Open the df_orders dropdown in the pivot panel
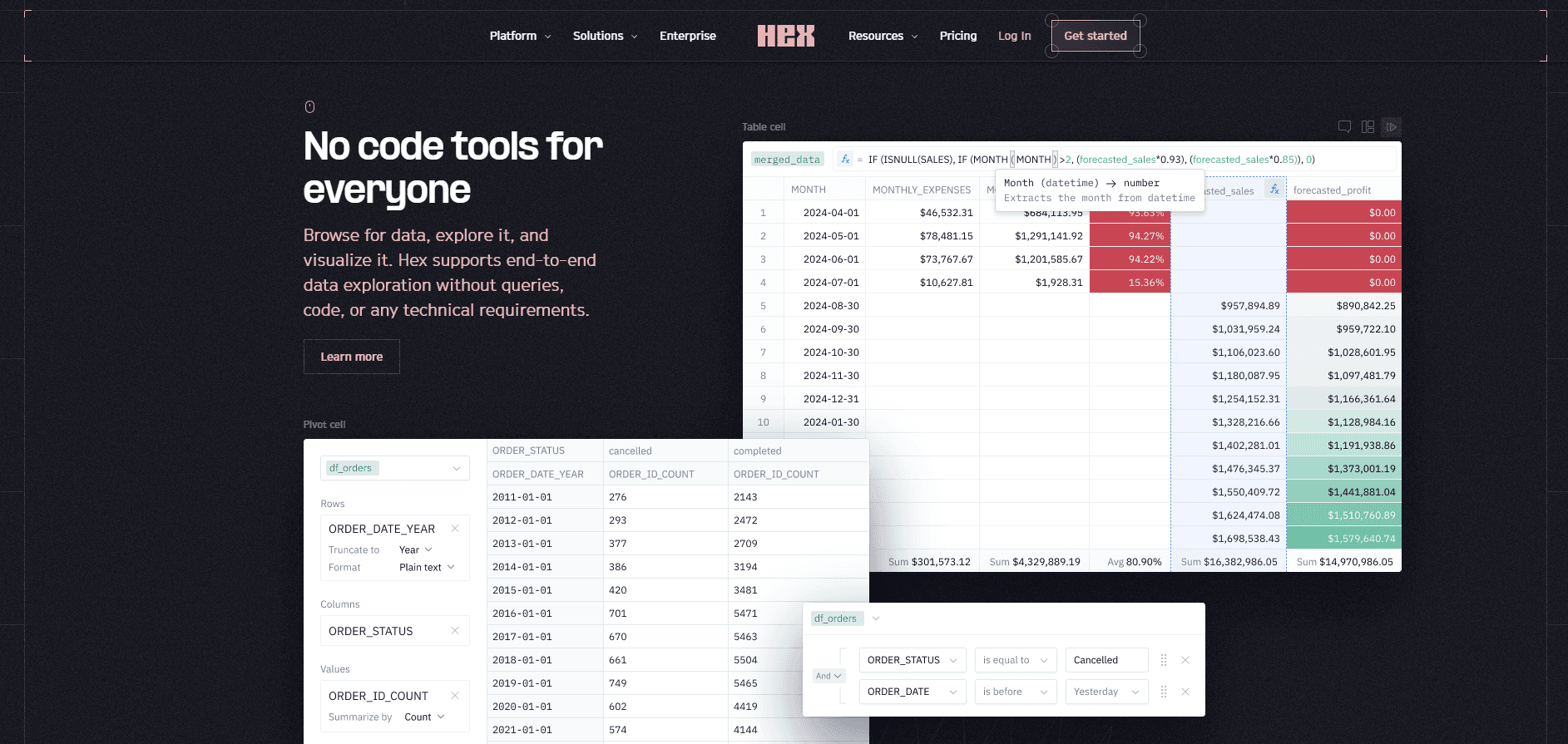Viewport: 1568px width, 744px height. [x=395, y=468]
